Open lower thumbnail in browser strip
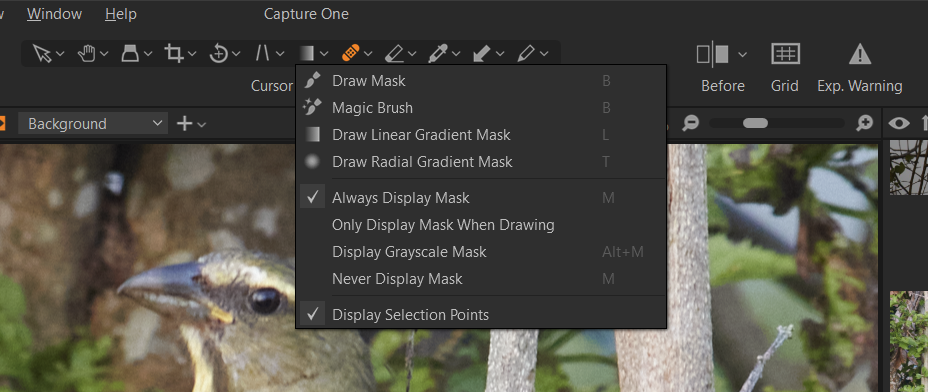 [x=908, y=341]
